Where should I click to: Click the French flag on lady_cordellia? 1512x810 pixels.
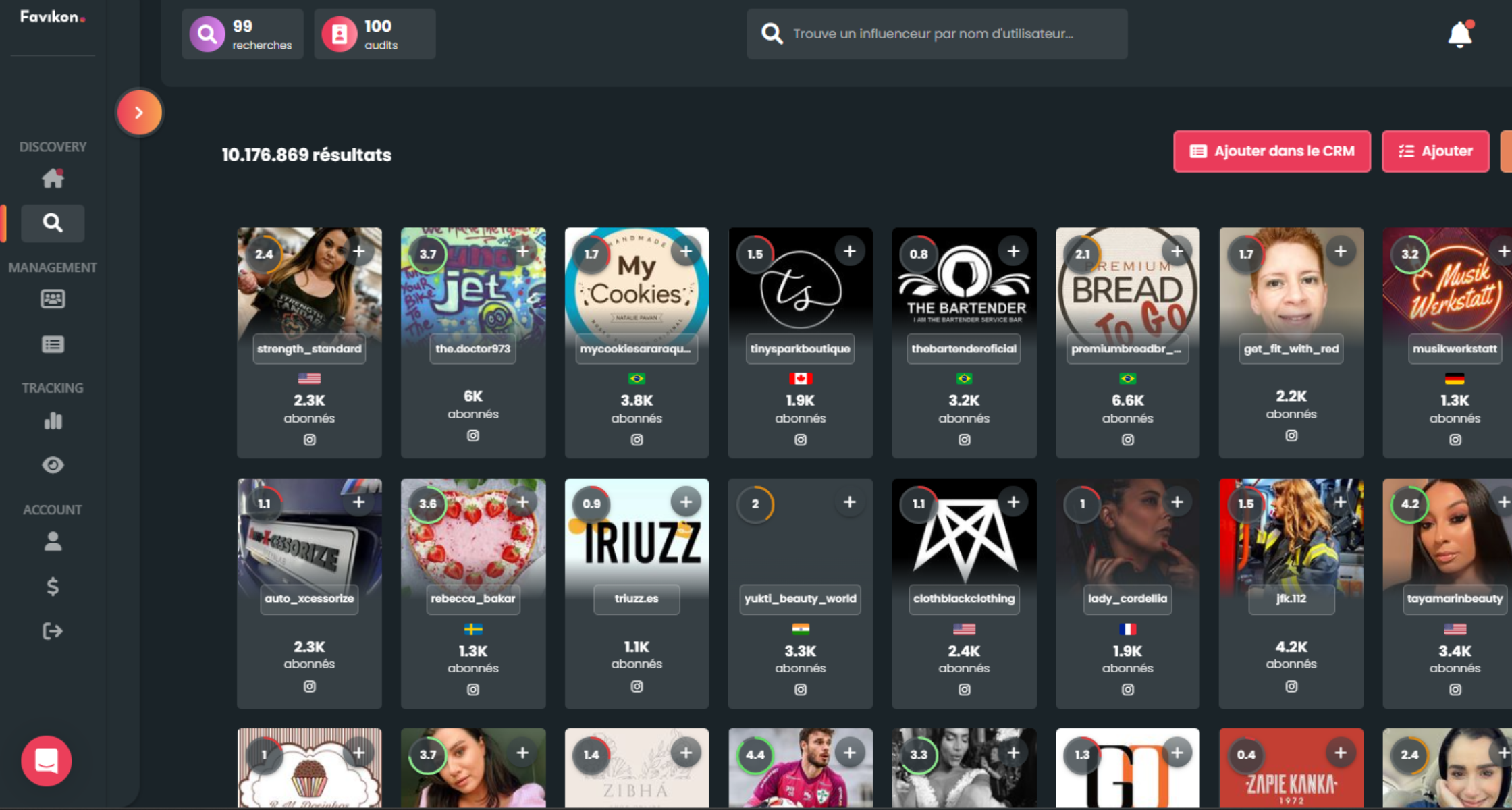tap(1128, 629)
